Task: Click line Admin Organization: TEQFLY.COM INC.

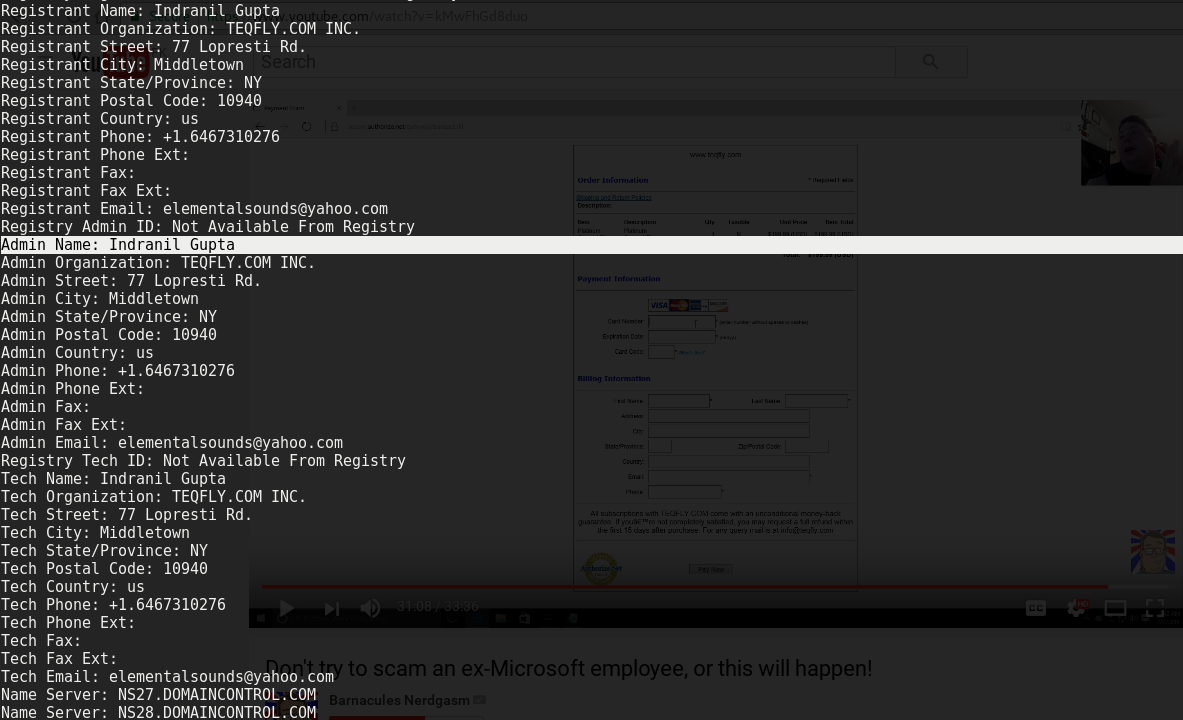Action: [x=158, y=263]
